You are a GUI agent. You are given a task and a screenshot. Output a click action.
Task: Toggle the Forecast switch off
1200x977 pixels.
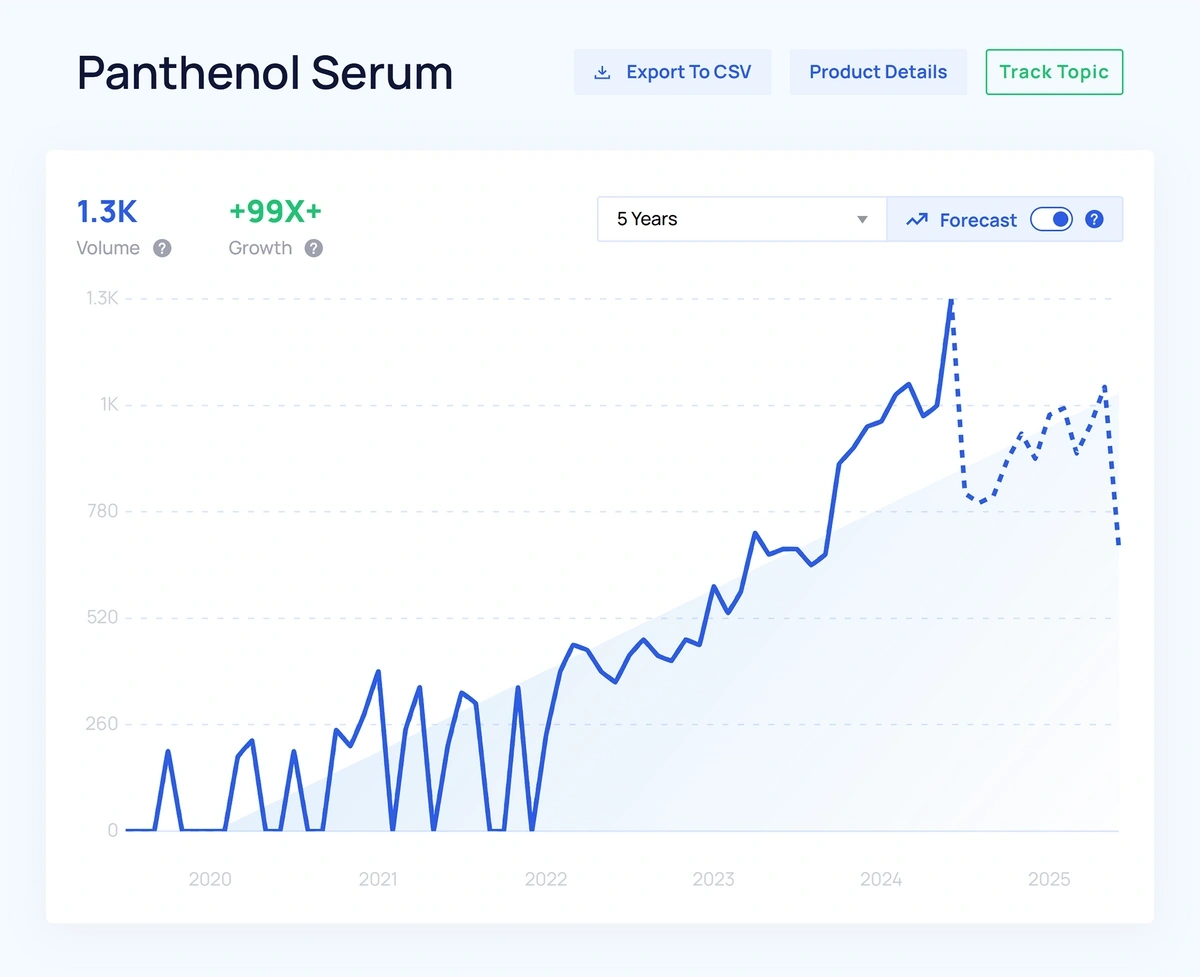(1051, 219)
